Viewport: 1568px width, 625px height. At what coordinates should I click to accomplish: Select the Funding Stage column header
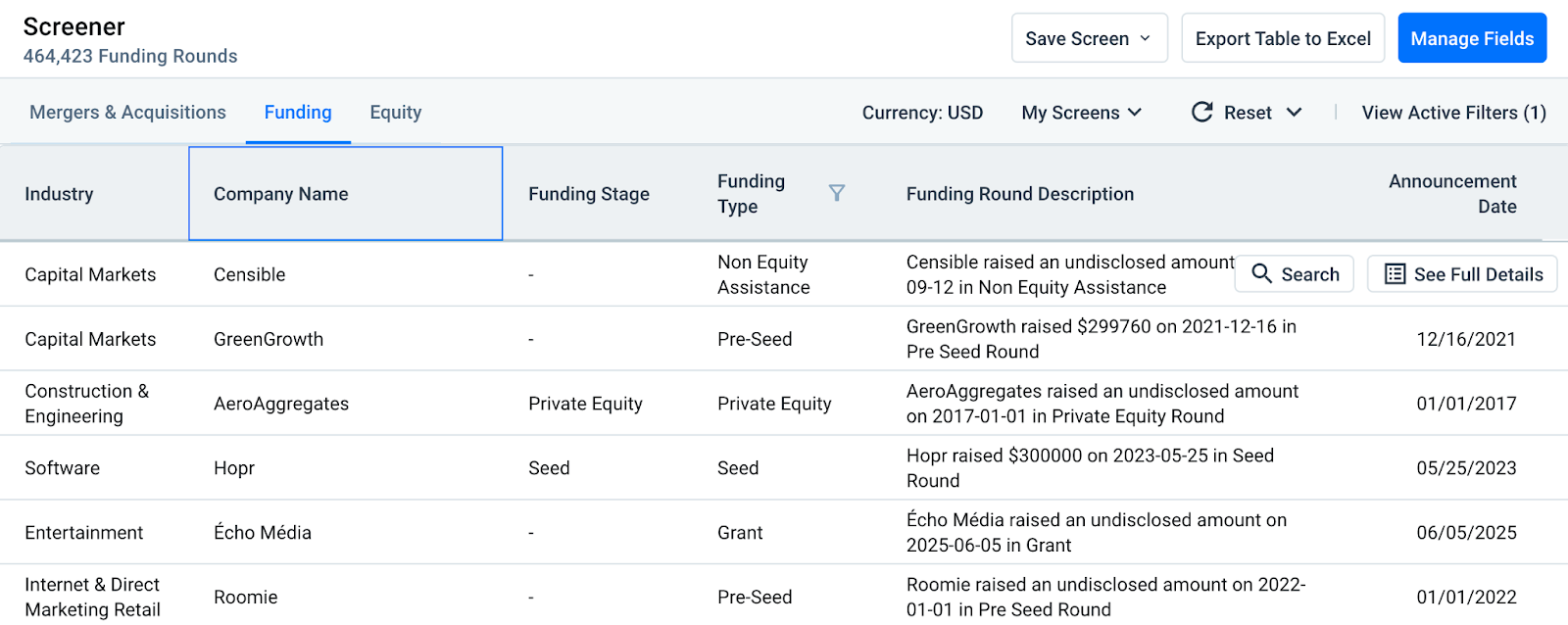[x=588, y=194]
